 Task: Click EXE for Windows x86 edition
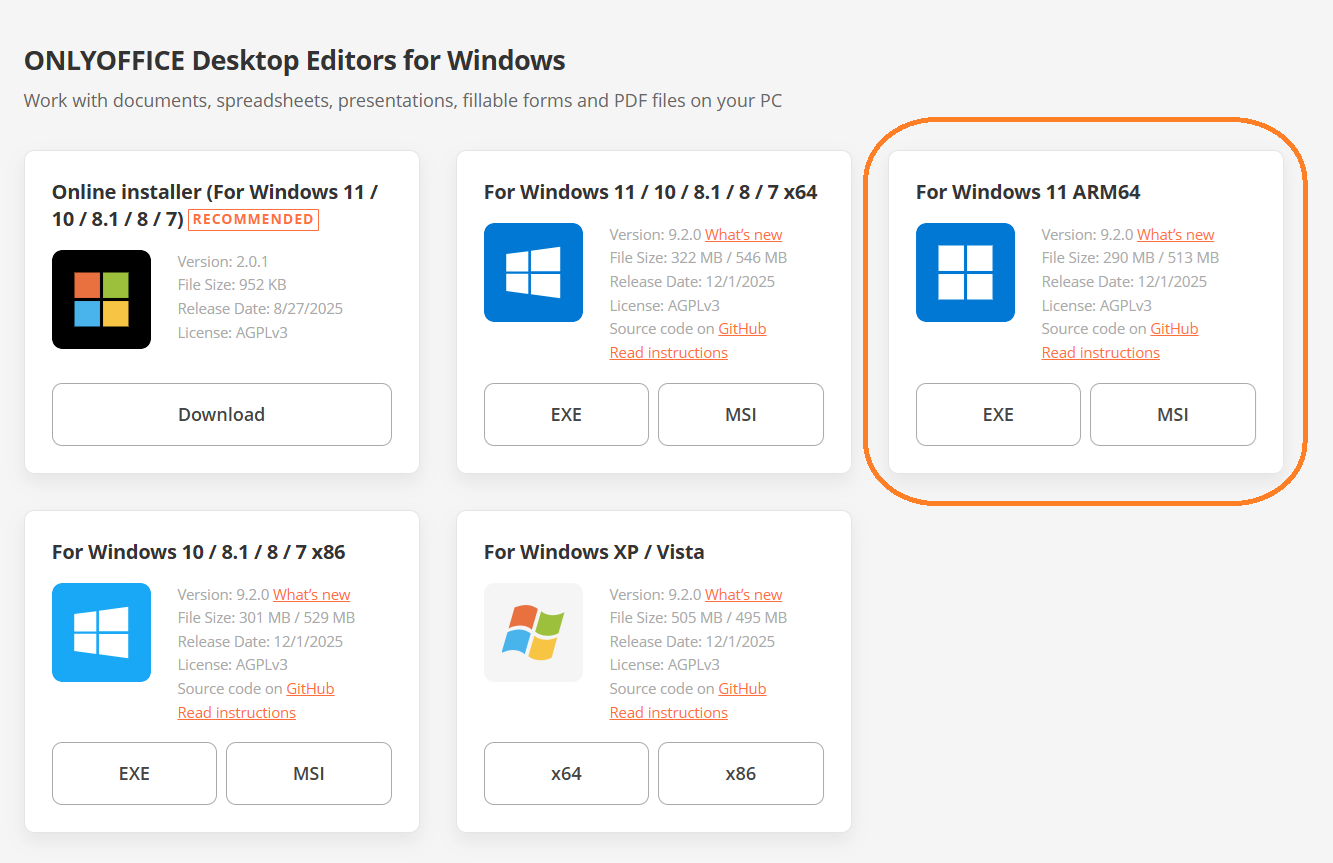click(x=134, y=773)
